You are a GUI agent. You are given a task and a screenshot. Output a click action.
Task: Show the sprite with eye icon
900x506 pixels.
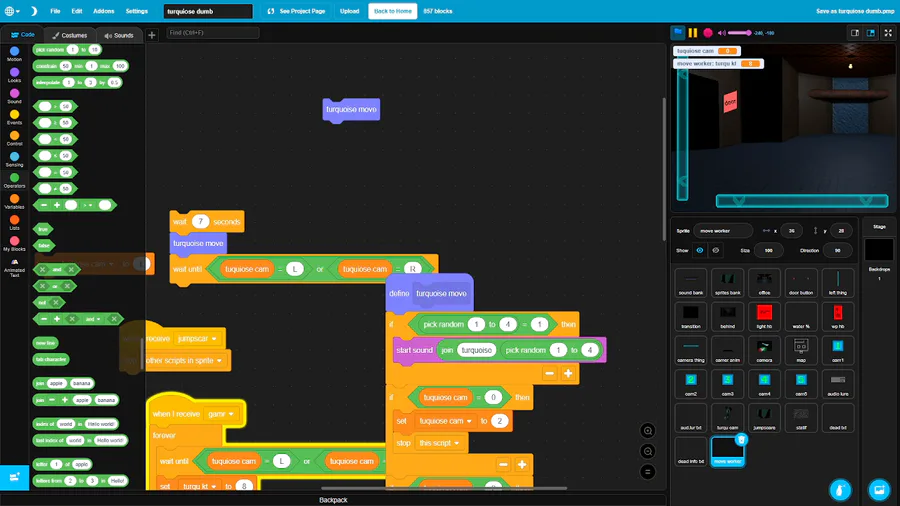point(700,250)
